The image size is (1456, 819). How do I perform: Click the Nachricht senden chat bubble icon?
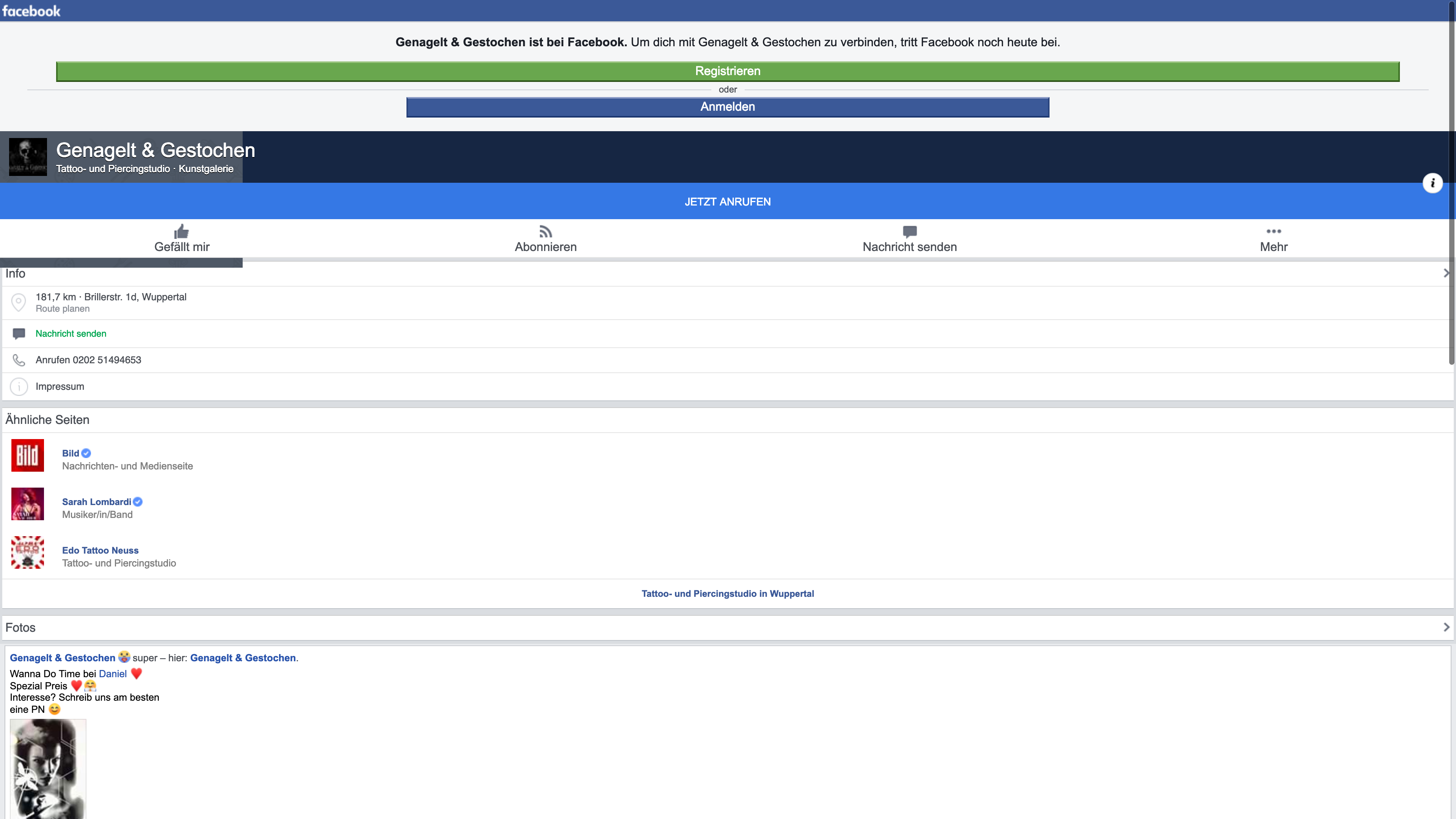(910, 231)
